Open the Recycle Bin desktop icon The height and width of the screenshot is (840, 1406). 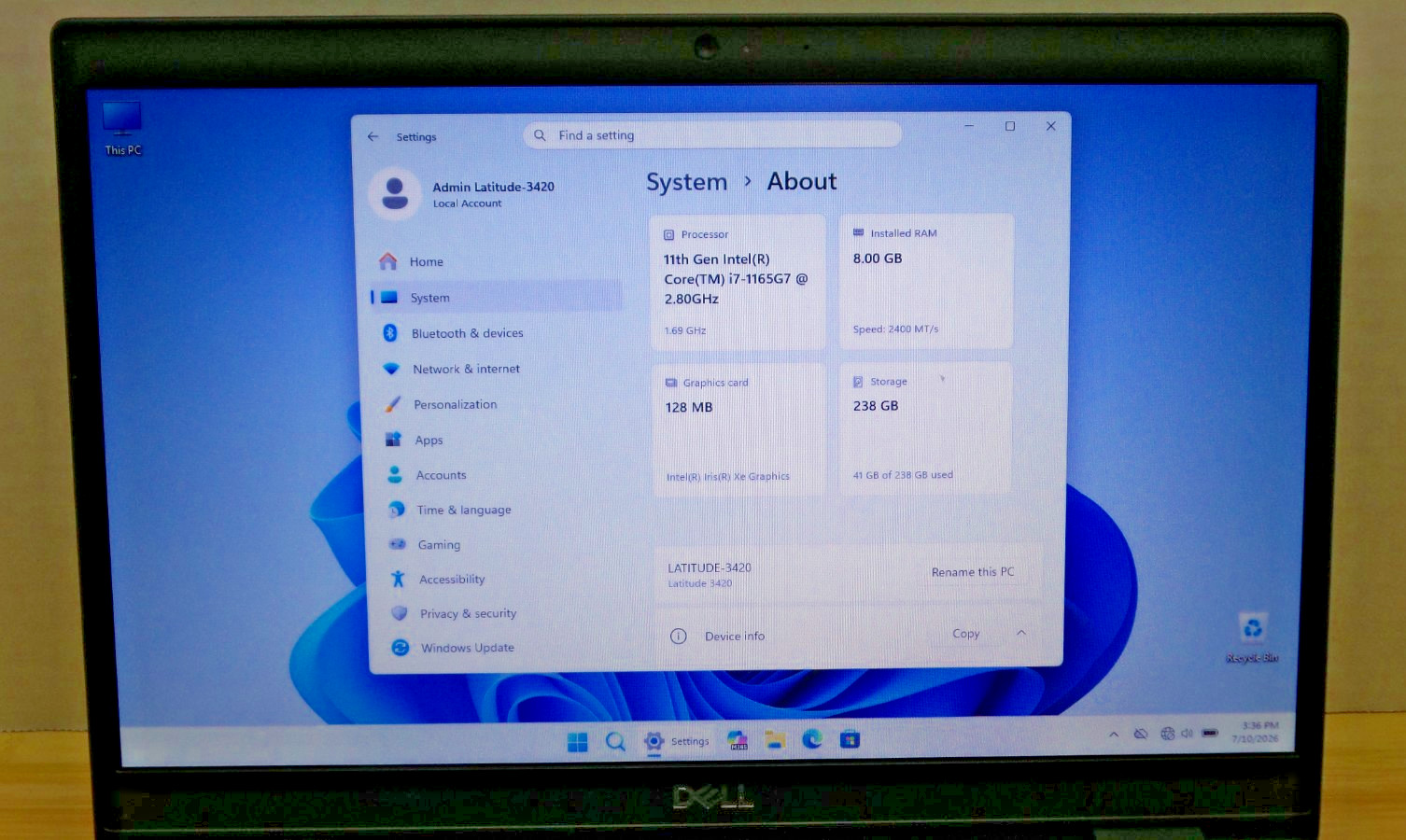pos(1253,638)
